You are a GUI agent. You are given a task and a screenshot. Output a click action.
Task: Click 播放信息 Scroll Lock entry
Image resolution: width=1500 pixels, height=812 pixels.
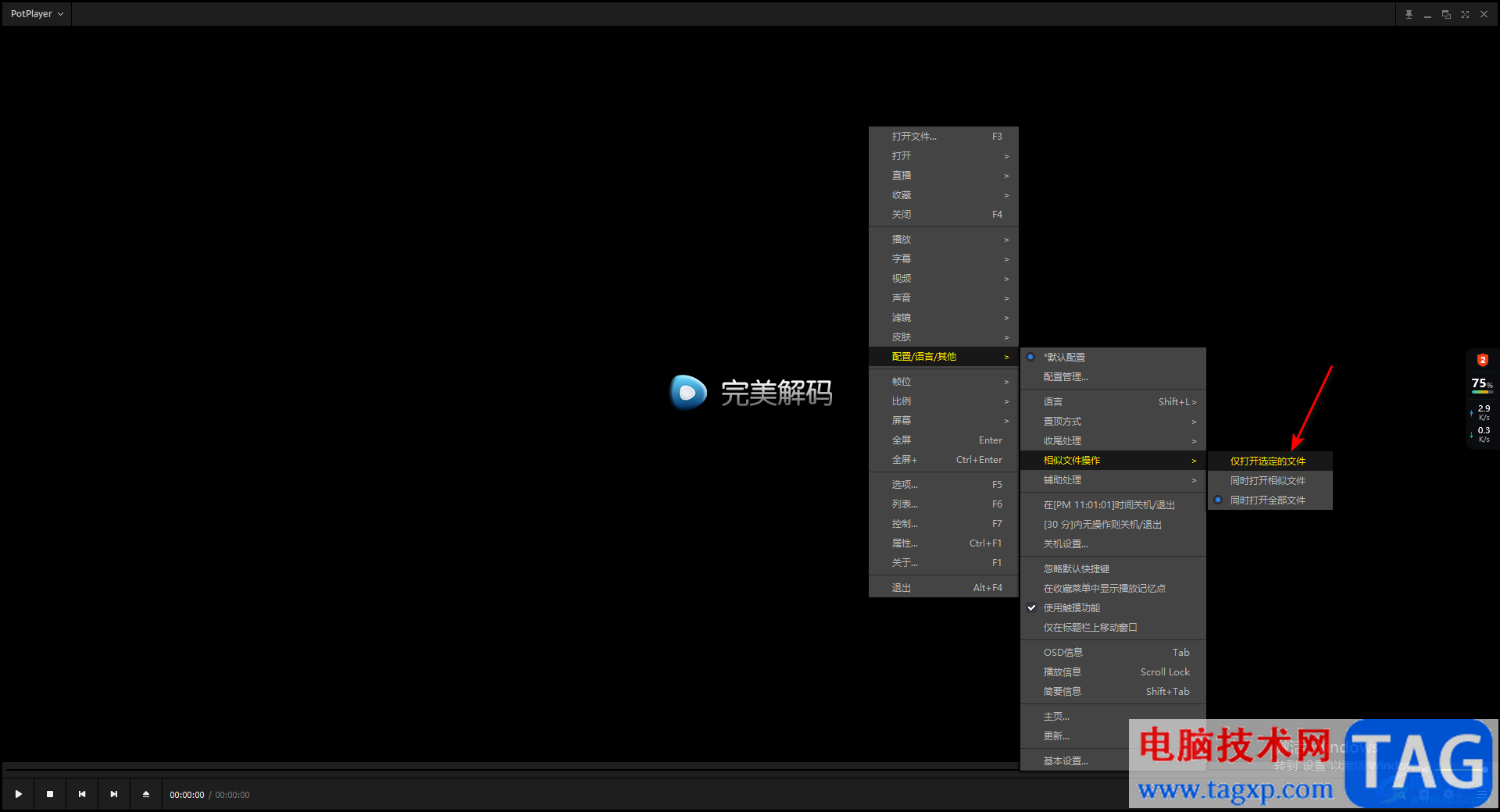1113,671
